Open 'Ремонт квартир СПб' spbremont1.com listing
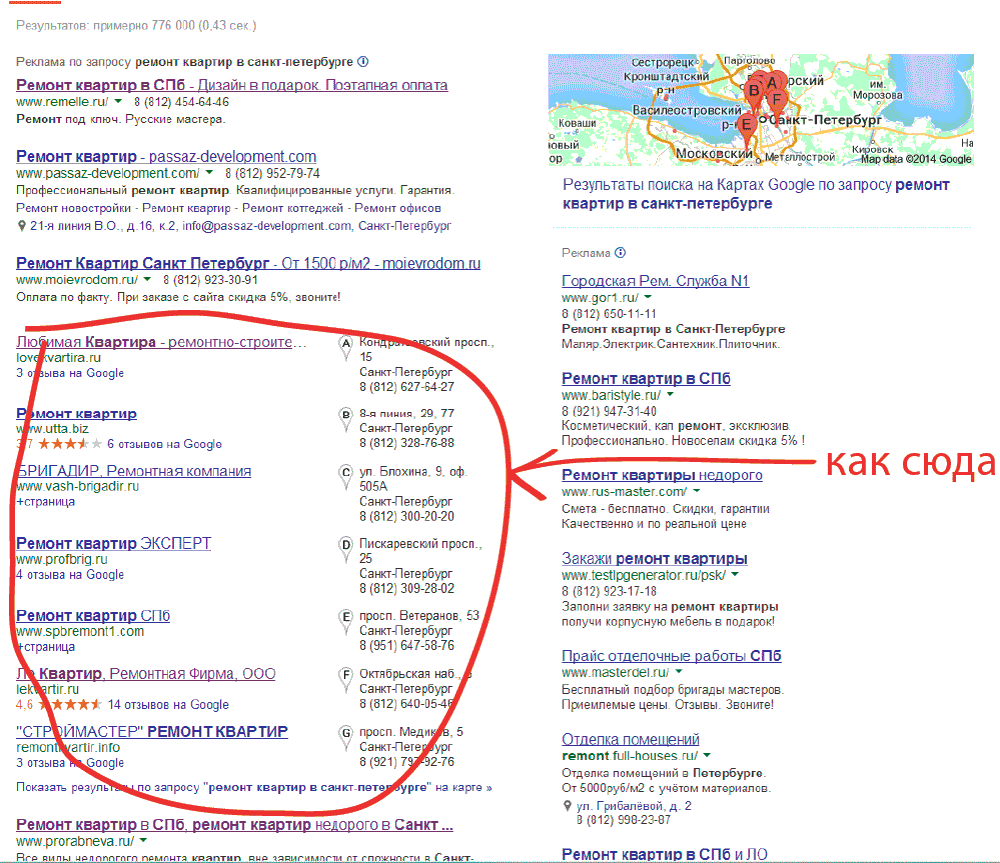Image resolution: width=1000 pixels, height=863 pixels. point(93,616)
